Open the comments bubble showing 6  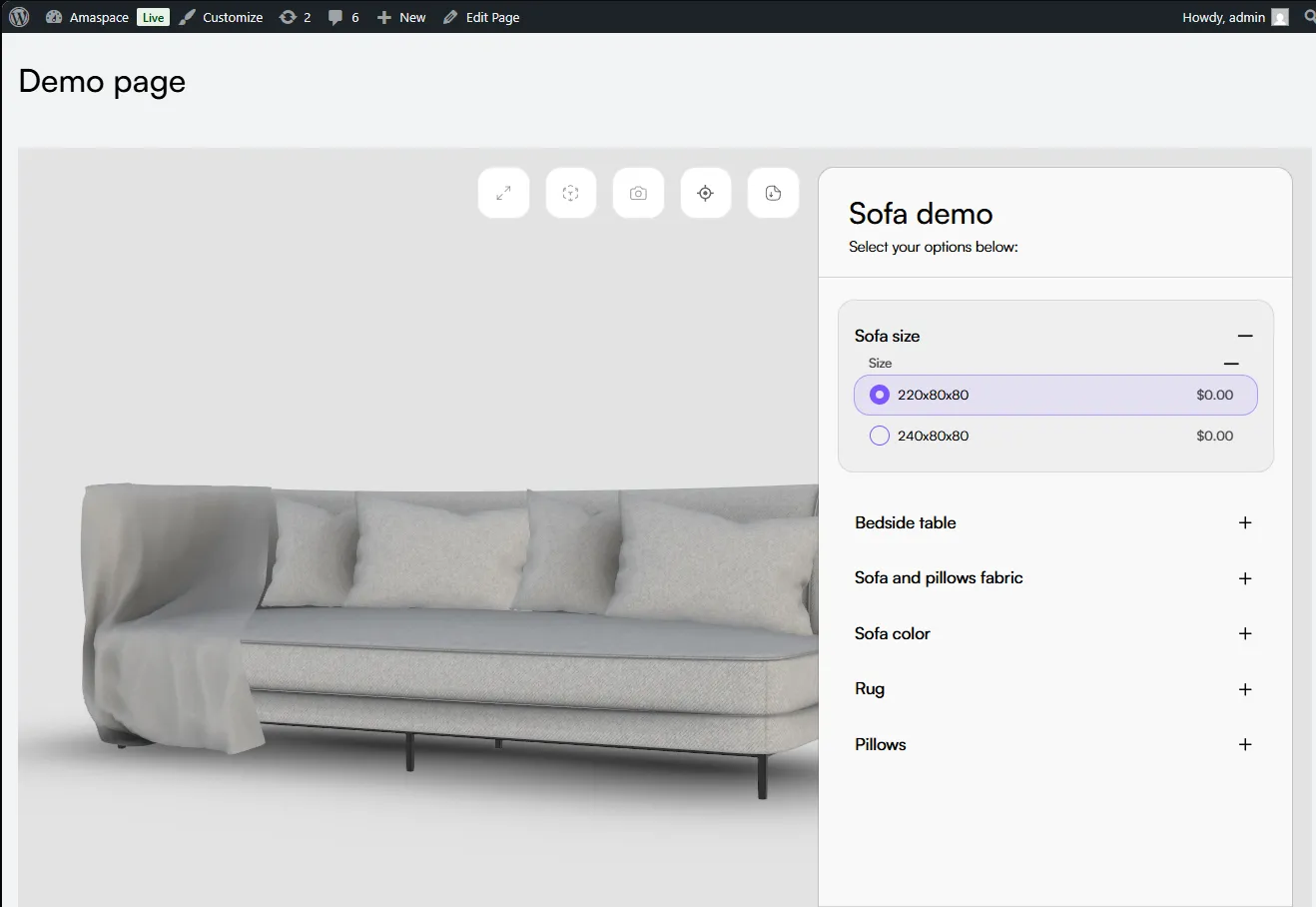(x=343, y=17)
